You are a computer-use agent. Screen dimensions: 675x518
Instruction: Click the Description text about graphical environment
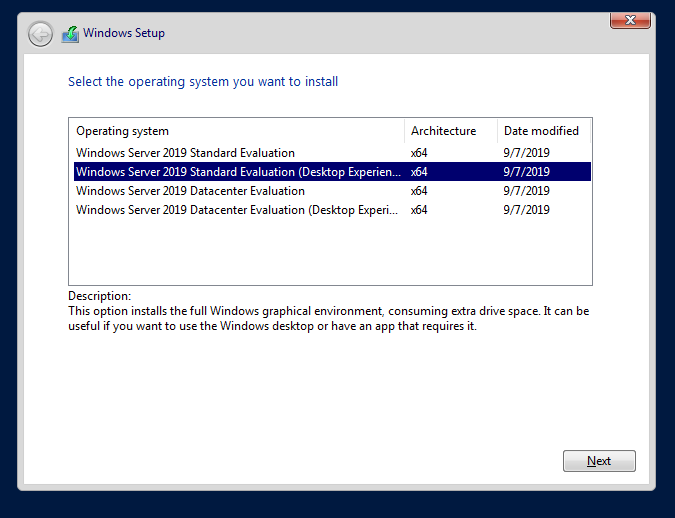click(x=328, y=318)
